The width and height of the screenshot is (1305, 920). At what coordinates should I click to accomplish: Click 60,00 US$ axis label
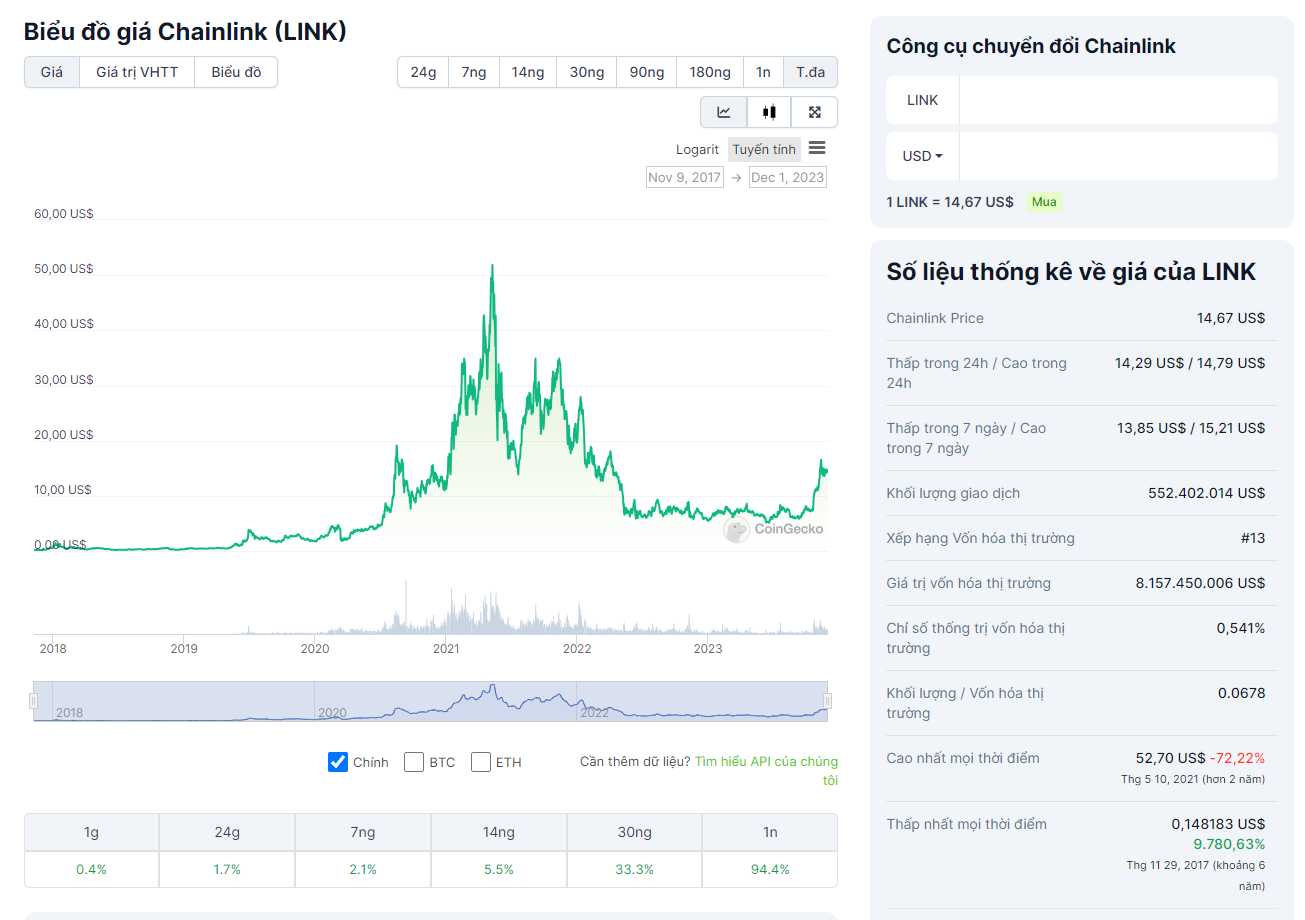coord(64,213)
